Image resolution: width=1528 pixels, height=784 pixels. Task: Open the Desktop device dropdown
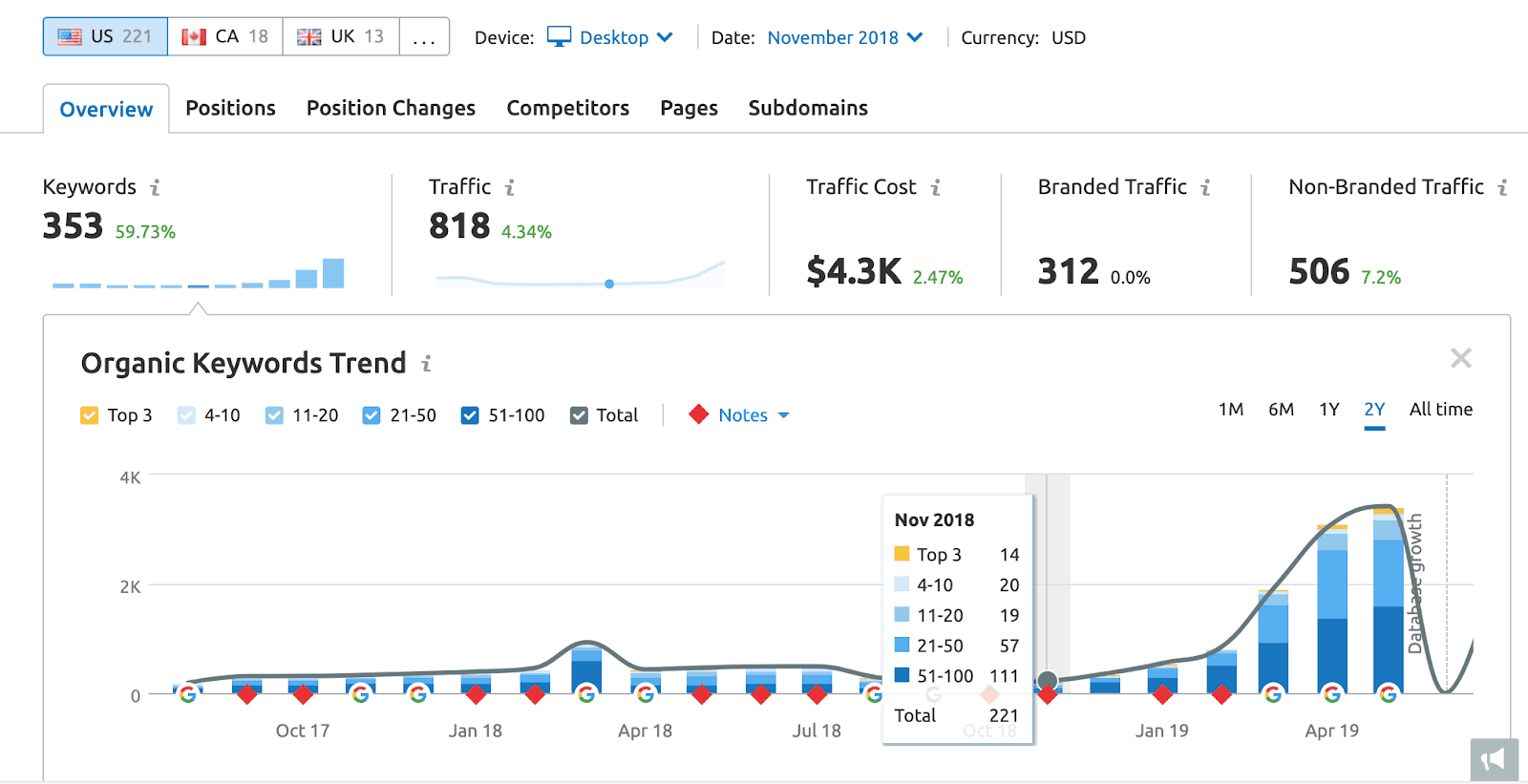click(x=610, y=37)
